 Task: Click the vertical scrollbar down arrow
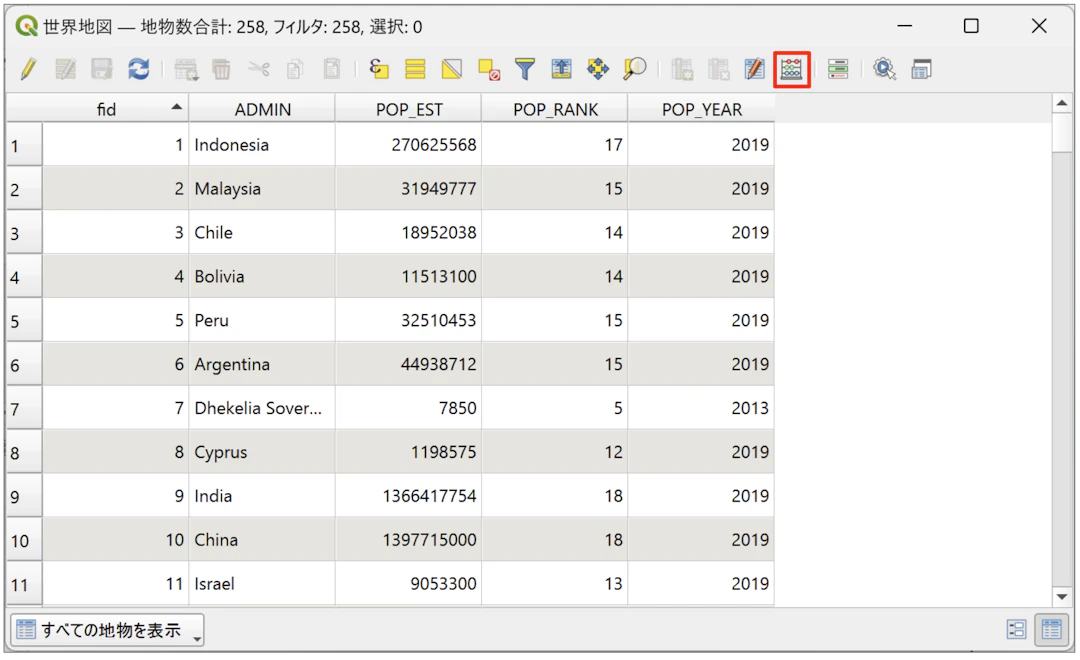point(1062,596)
